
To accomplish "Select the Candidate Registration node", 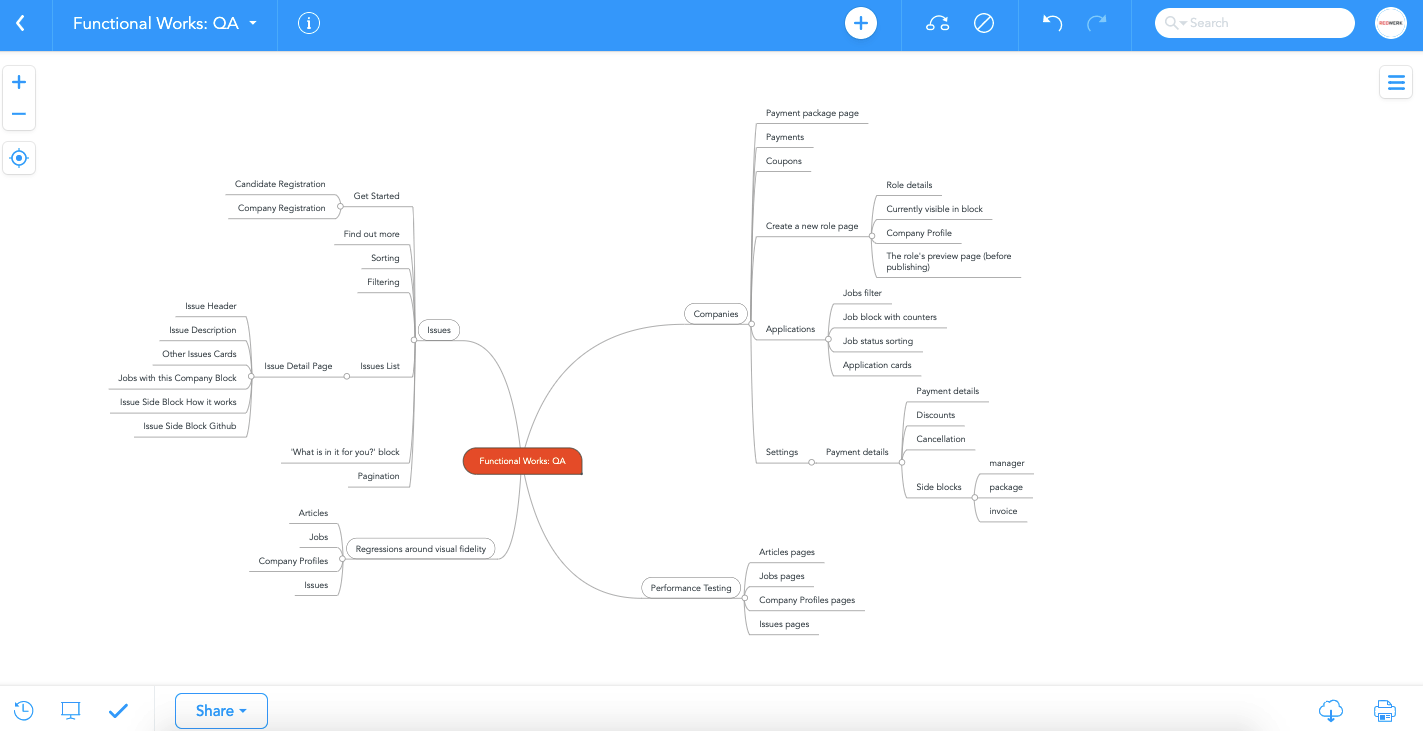I will [x=280, y=184].
